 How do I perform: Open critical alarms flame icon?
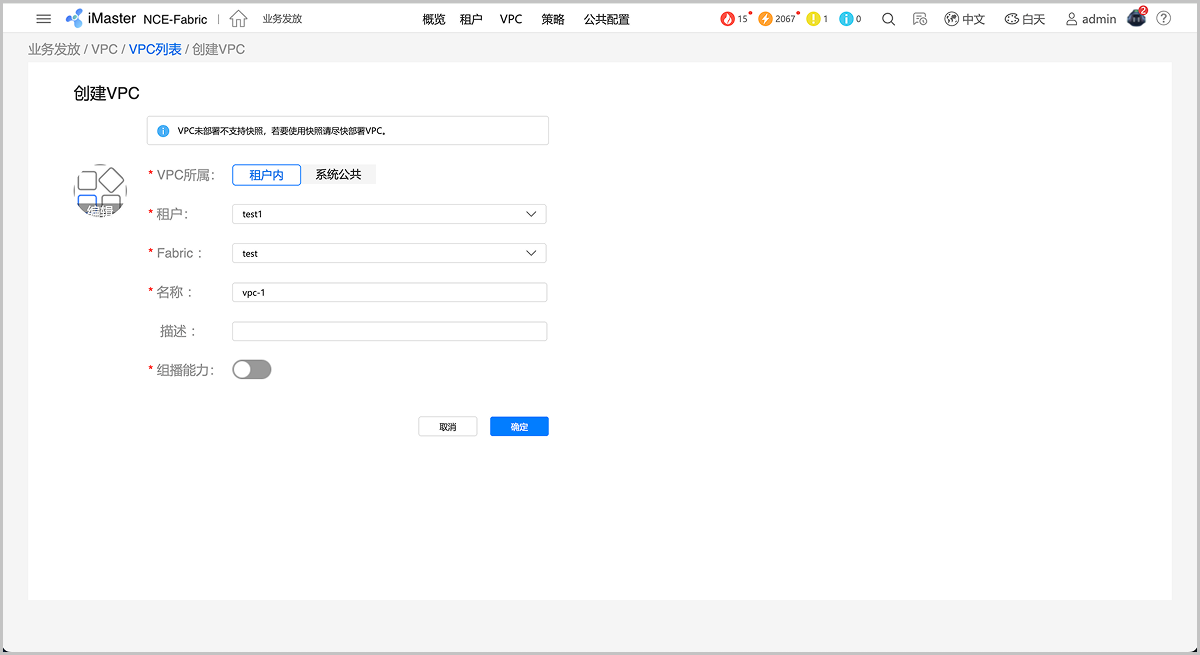[x=727, y=19]
